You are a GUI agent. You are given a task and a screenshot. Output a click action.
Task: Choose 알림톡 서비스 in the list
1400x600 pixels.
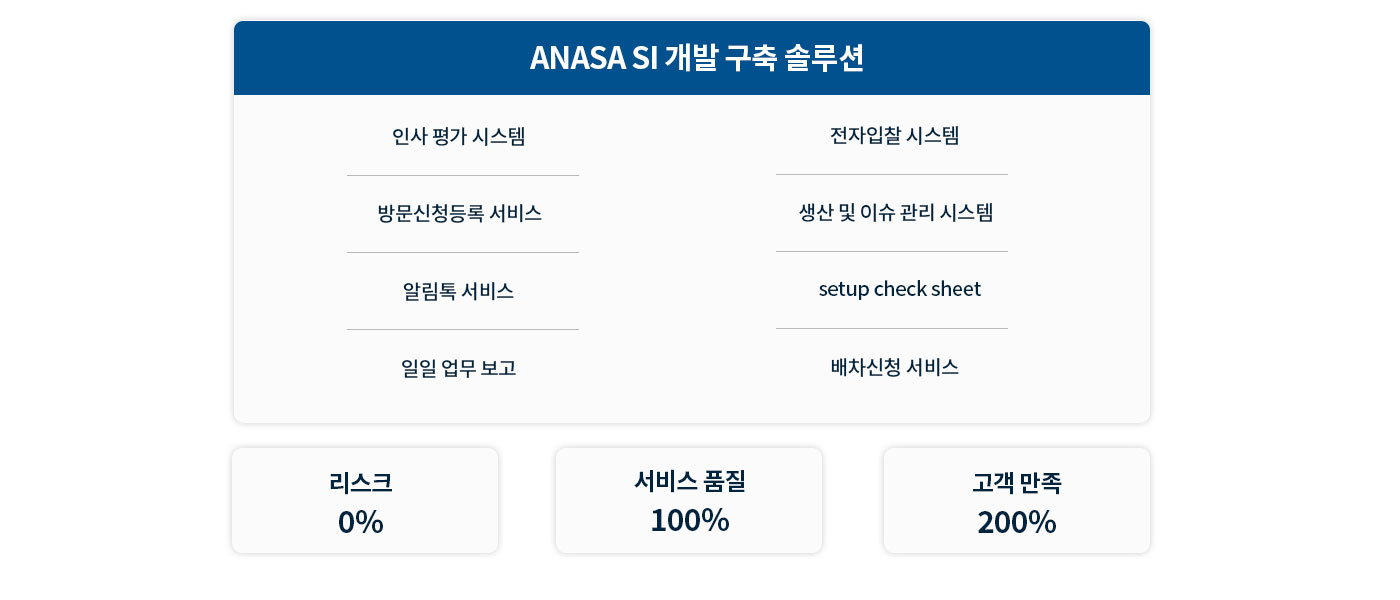459,291
